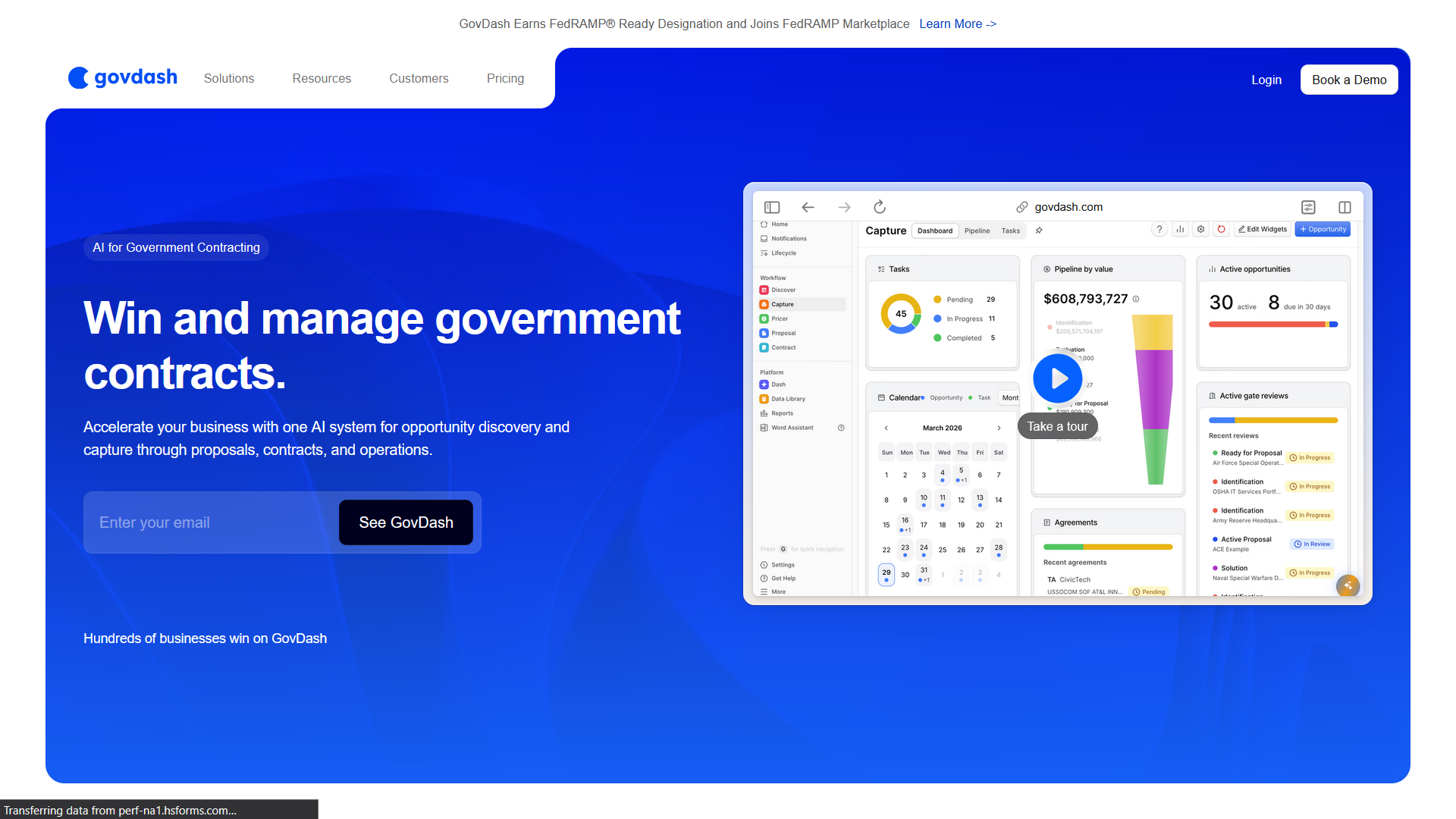
Task: Click the info icon next to Word Assistant
Action: pyautogui.click(x=841, y=428)
